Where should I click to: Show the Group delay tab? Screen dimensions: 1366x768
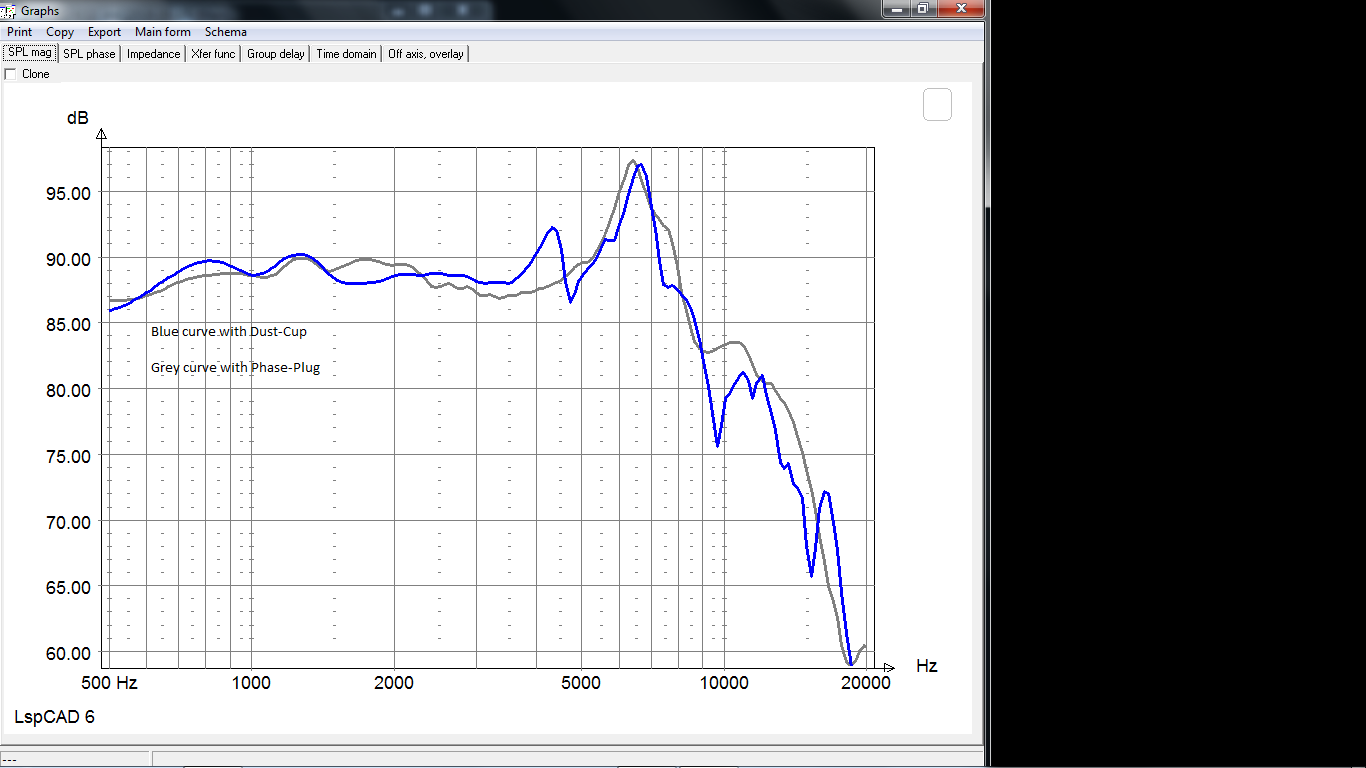tap(276, 54)
